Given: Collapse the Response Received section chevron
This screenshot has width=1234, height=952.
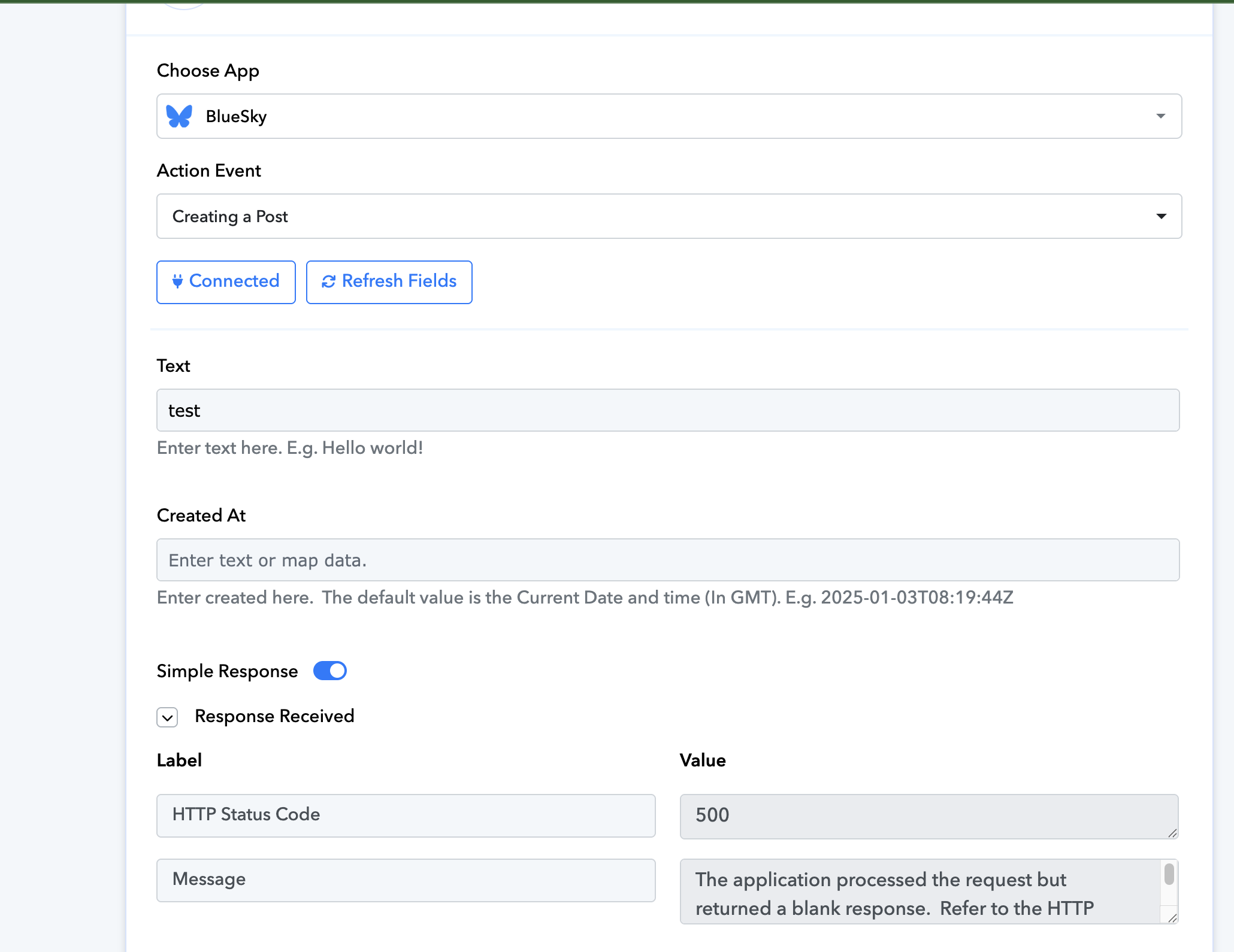Looking at the screenshot, I should click(x=167, y=717).
